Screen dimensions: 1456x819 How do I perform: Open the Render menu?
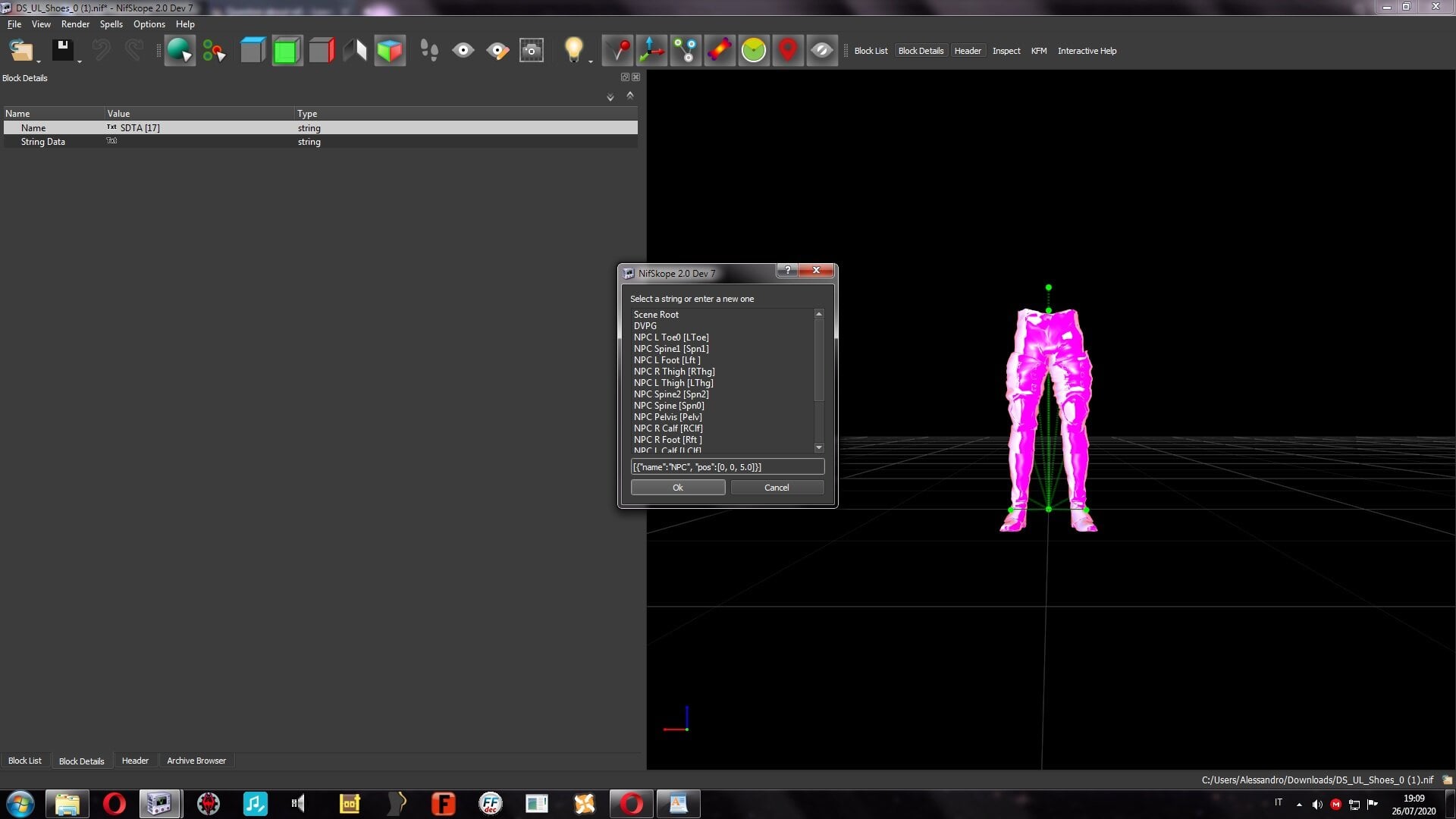pos(75,24)
